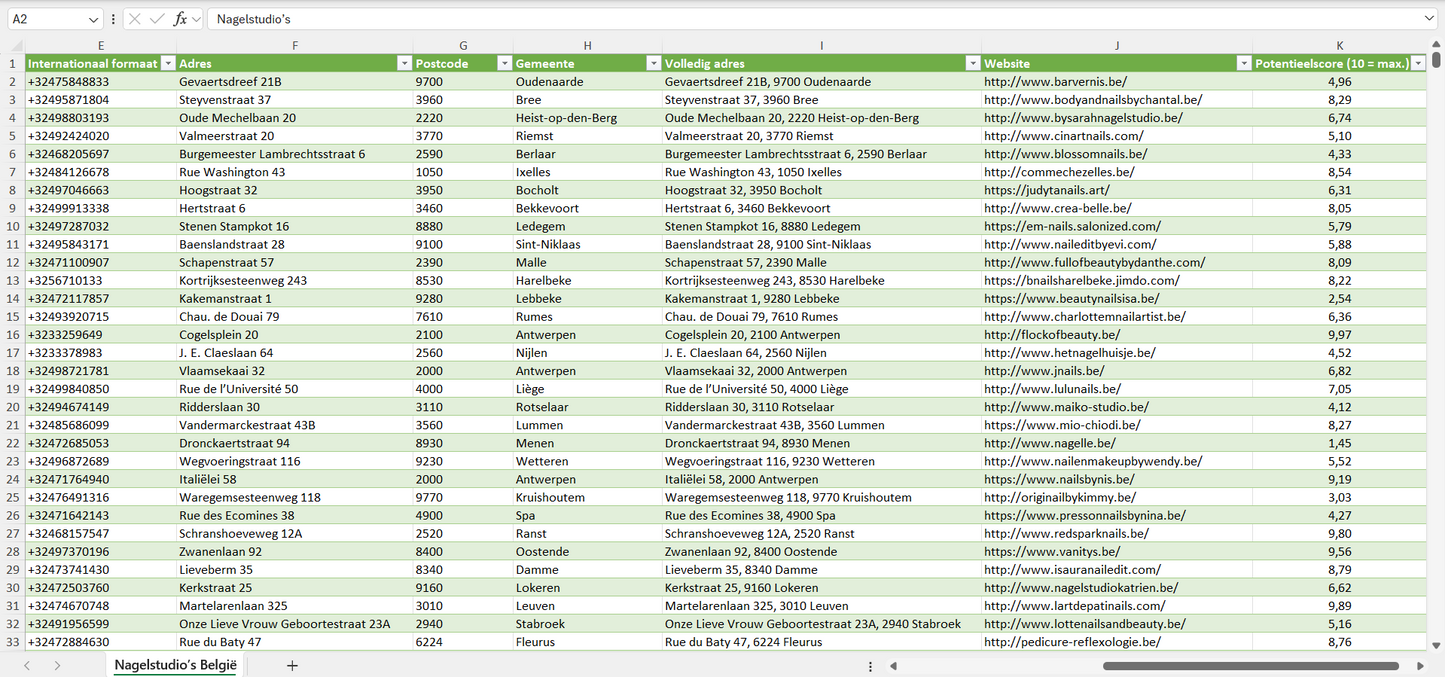
Task: Open the Postcode column filter dropdown
Action: (504, 63)
